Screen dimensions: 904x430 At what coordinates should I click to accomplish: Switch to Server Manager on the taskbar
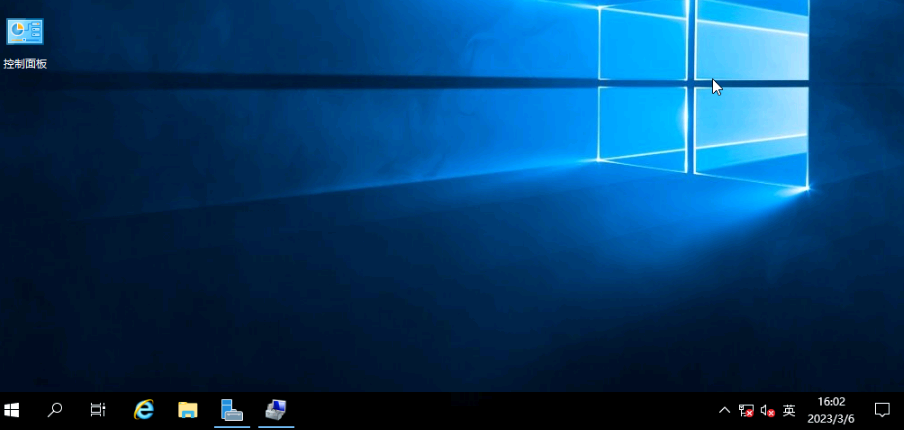232,410
